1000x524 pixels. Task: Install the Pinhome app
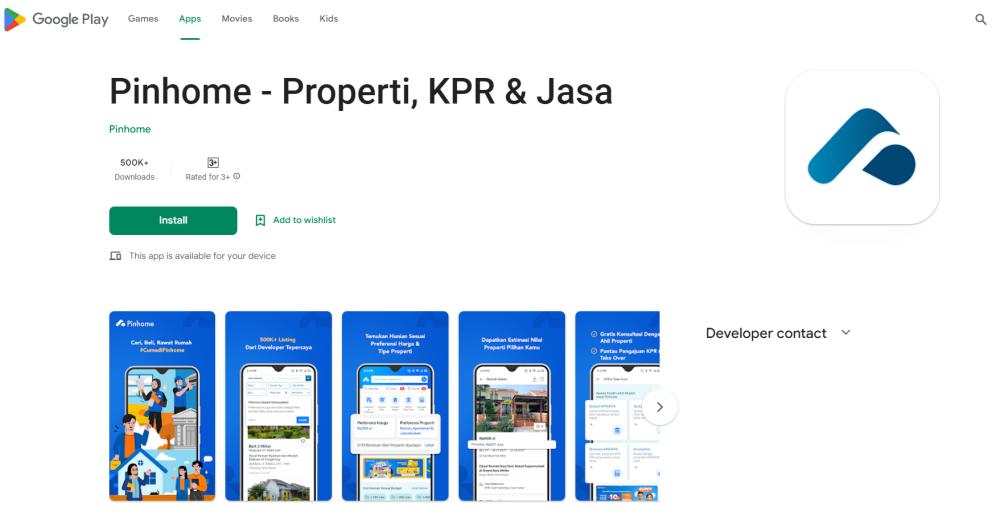pos(173,221)
